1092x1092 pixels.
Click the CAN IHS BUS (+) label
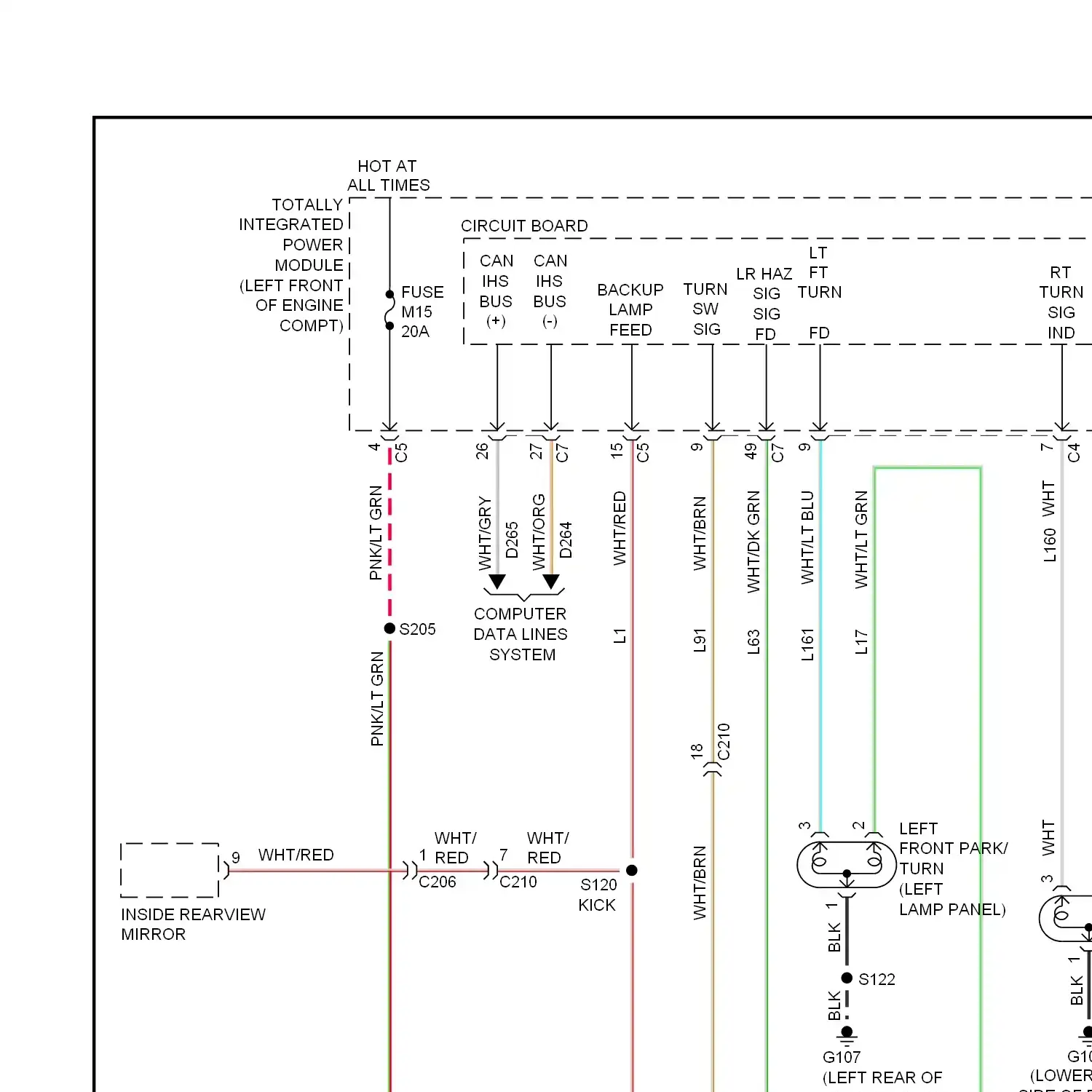(496, 291)
